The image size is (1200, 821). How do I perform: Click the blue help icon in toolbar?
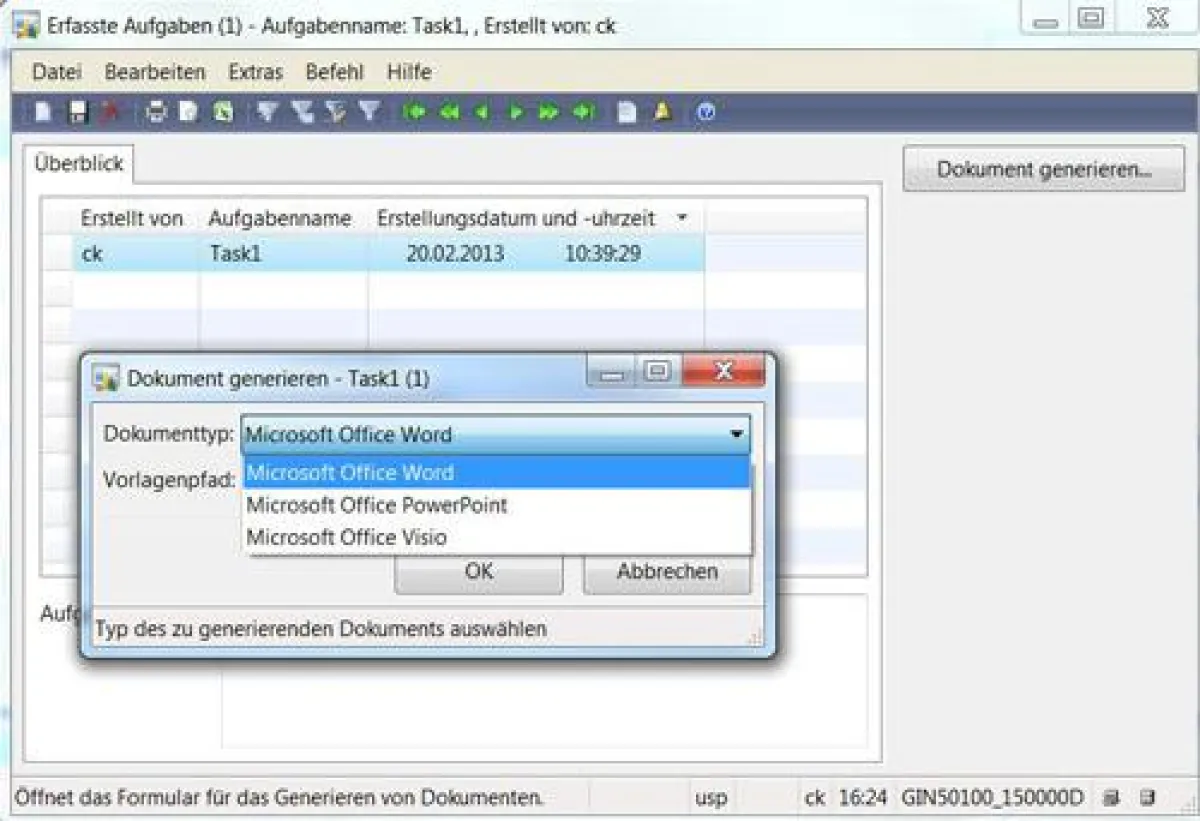[706, 113]
